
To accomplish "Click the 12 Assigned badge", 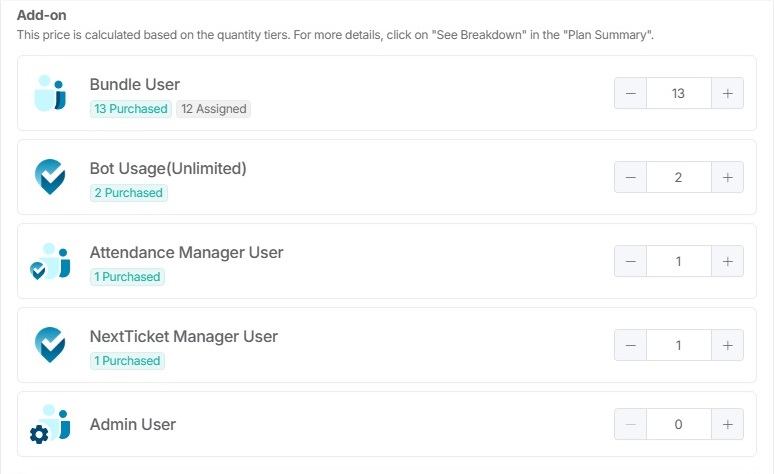I will [x=213, y=109].
